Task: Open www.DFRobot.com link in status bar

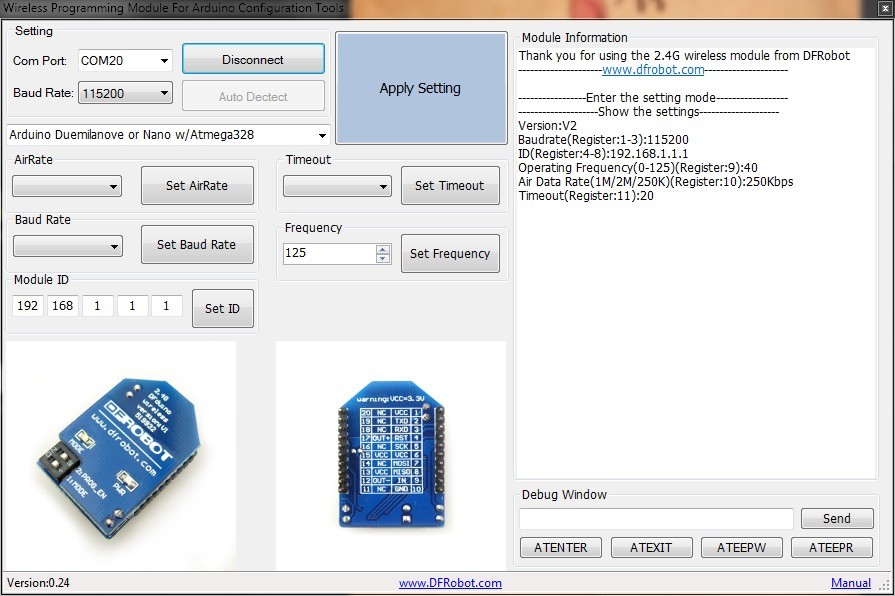Action: 450,583
